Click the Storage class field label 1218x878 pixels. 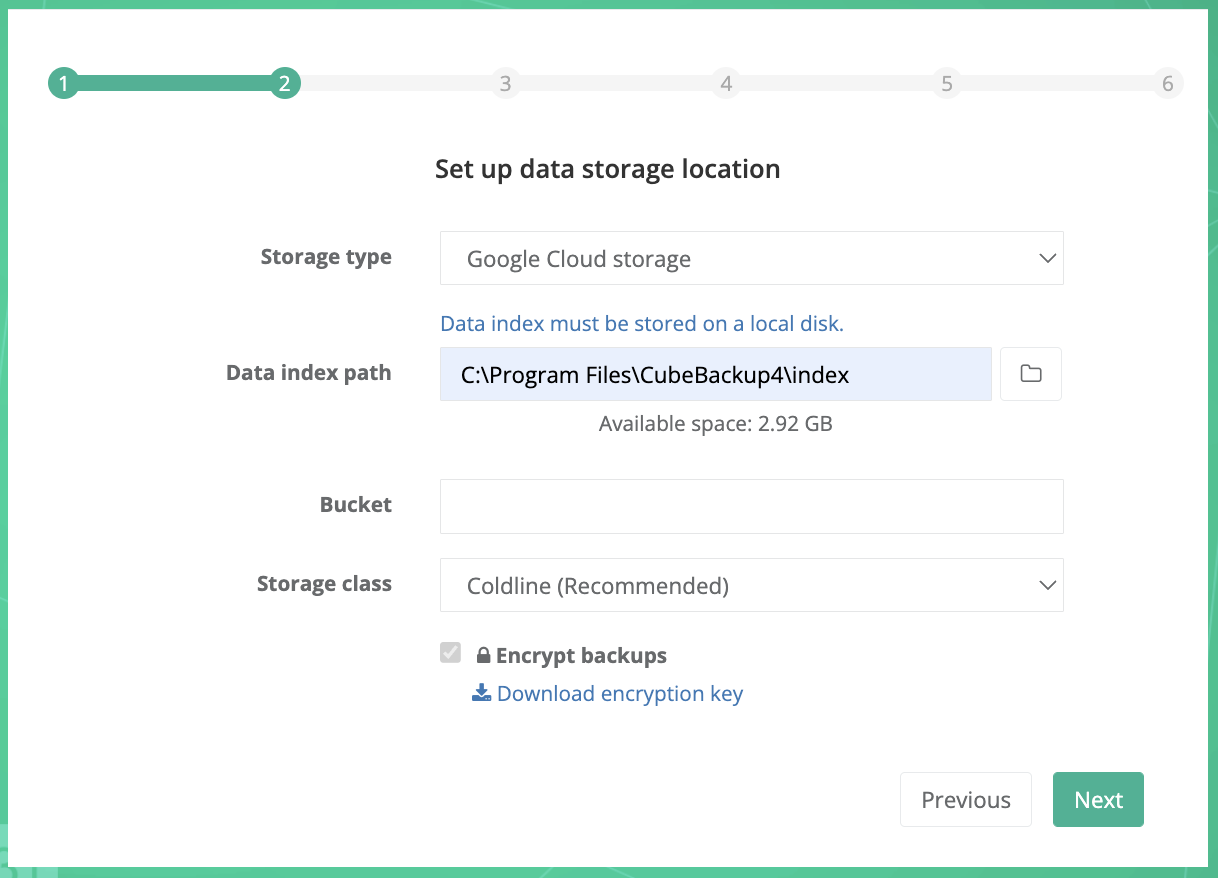click(324, 584)
